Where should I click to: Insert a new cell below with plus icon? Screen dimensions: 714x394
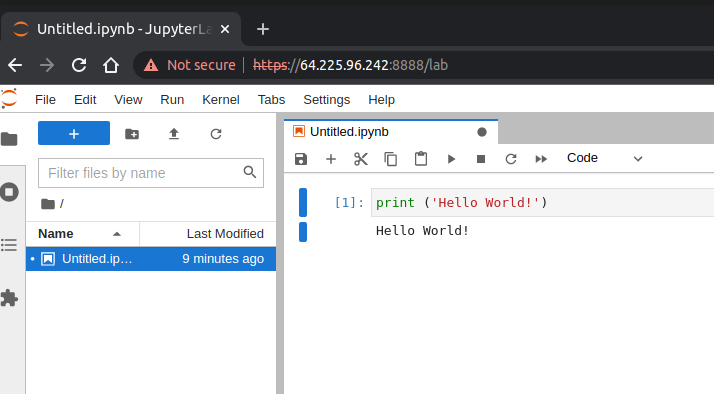tap(331, 159)
